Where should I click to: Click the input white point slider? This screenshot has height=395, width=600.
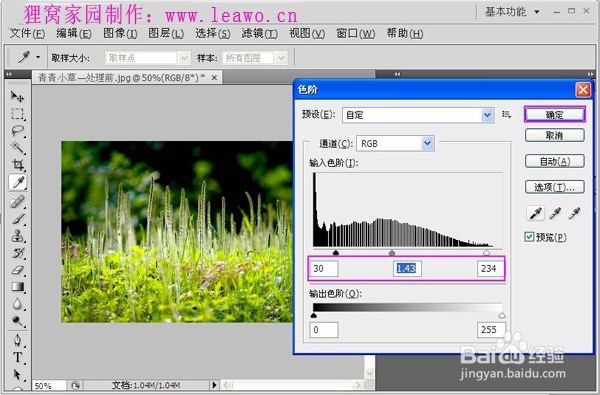point(486,252)
